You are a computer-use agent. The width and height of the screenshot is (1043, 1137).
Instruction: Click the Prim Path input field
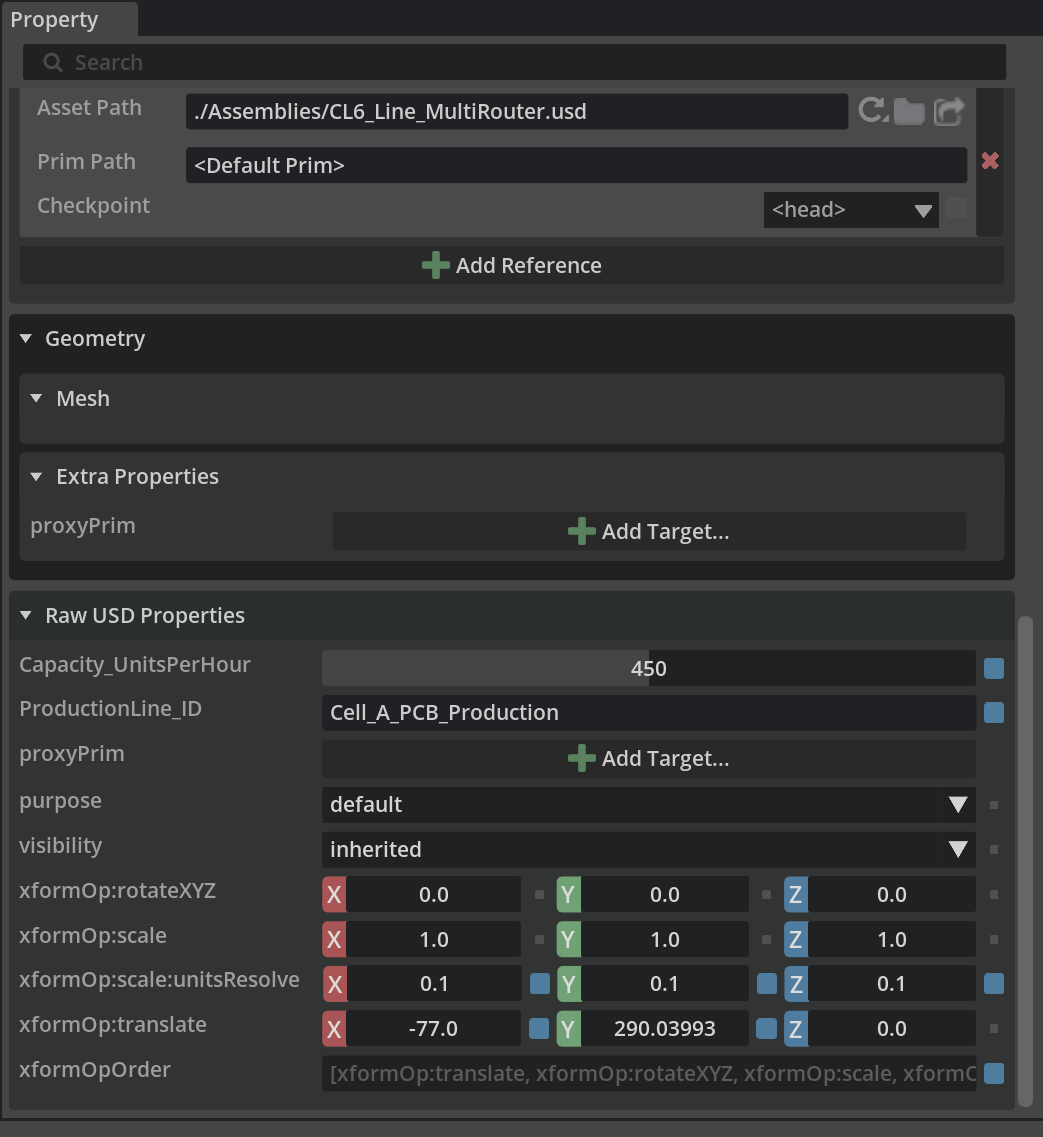click(x=575, y=166)
